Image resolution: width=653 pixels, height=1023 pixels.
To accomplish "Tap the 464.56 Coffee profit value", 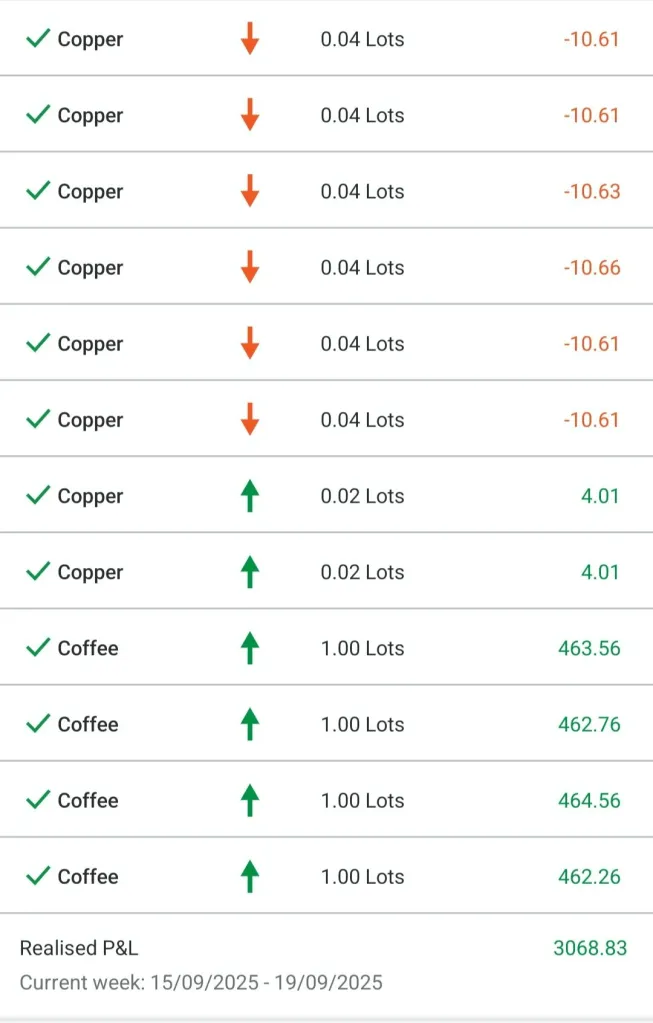I will click(x=589, y=800).
